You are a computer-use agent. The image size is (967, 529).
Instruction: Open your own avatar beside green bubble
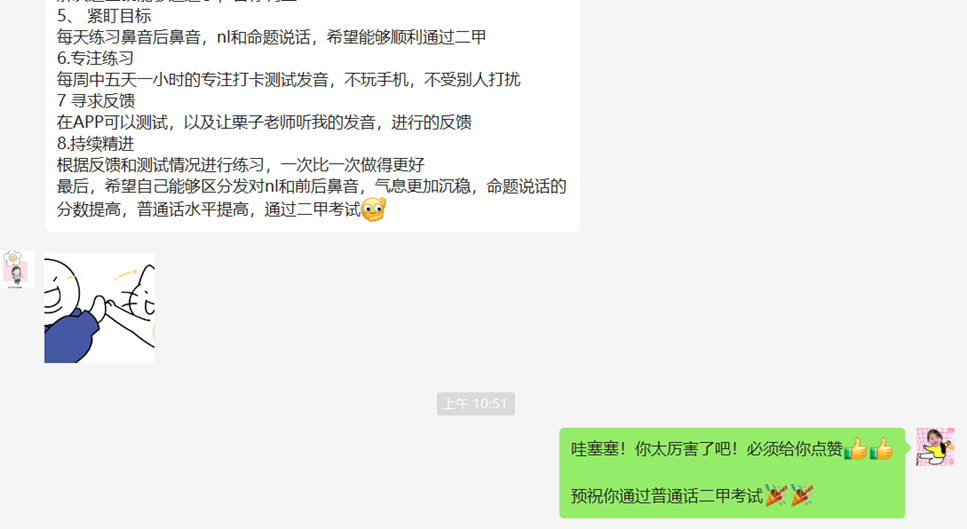pos(936,447)
